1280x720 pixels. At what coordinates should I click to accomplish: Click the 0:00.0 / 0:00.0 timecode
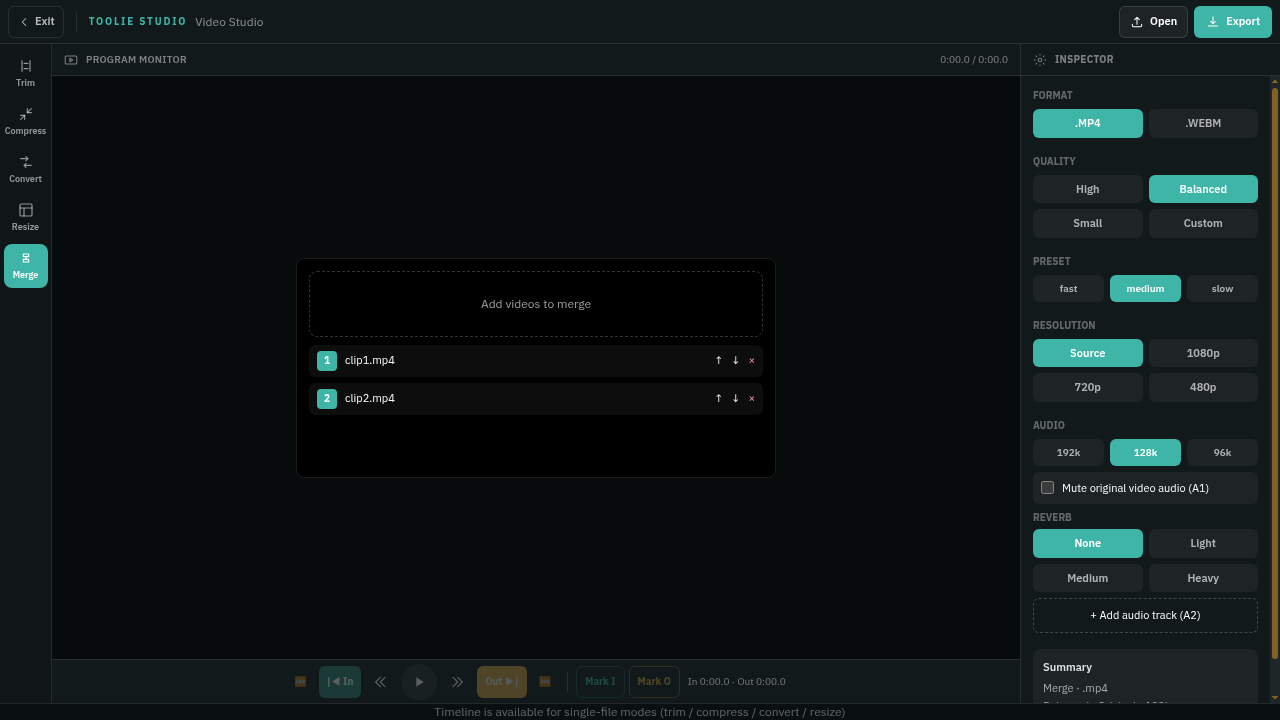[x=974, y=60]
